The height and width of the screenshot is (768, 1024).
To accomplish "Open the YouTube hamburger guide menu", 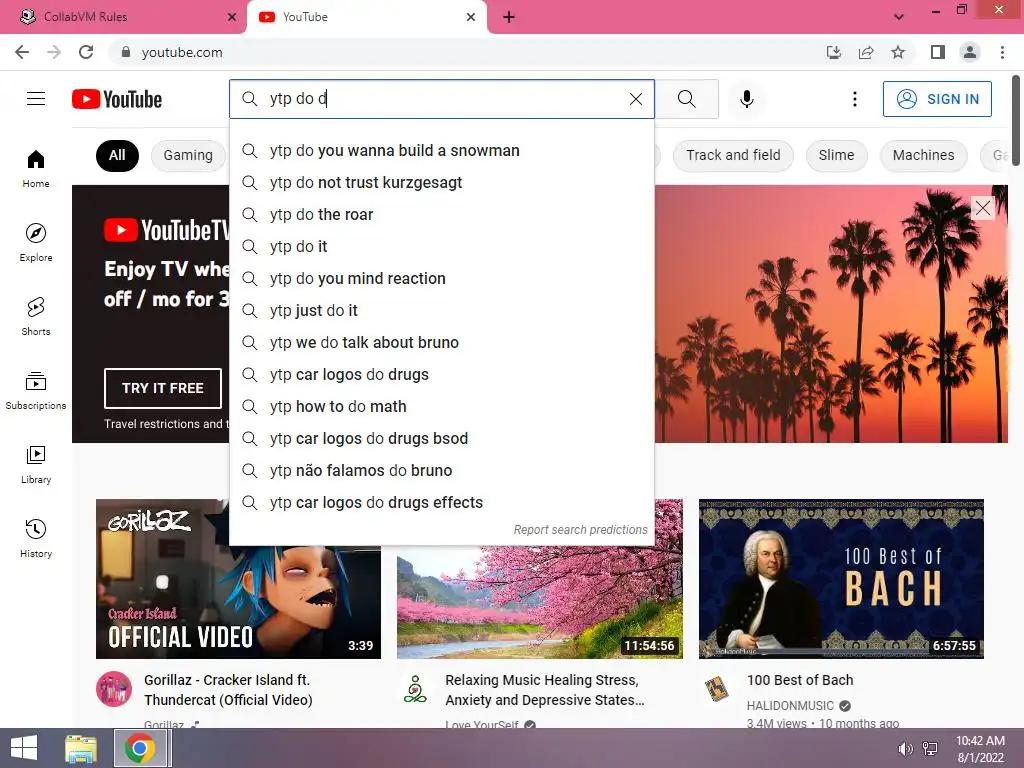I will (x=36, y=99).
